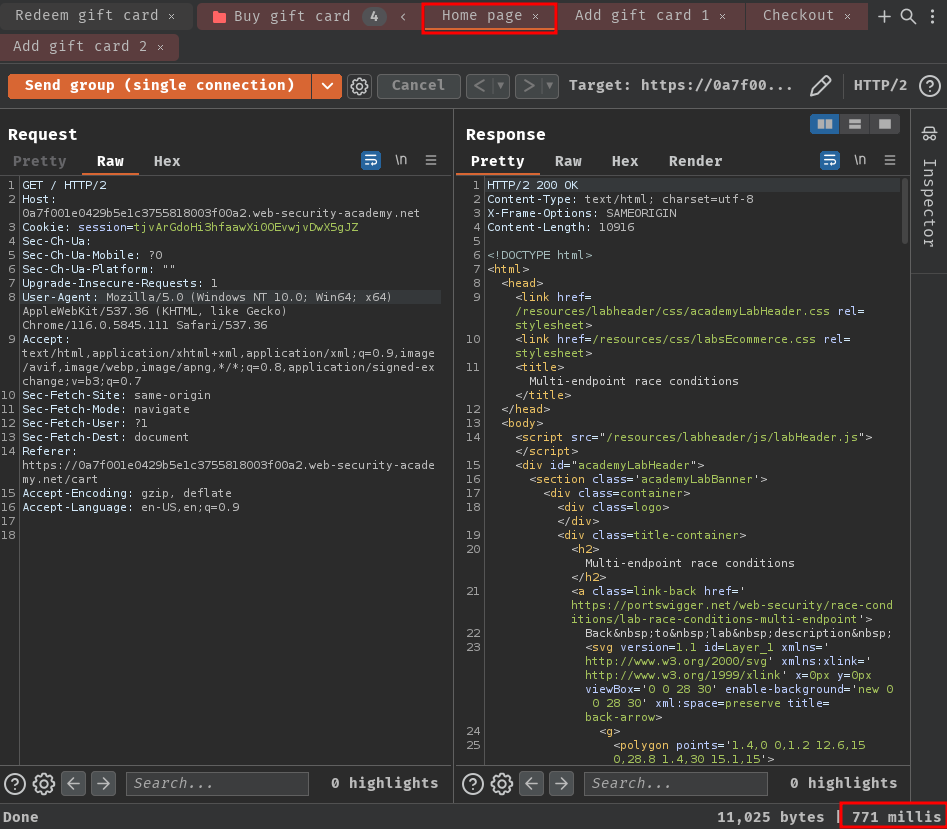The width and height of the screenshot is (947, 829).
Task: Select side-by-side layout view icon
Action: click(x=824, y=124)
